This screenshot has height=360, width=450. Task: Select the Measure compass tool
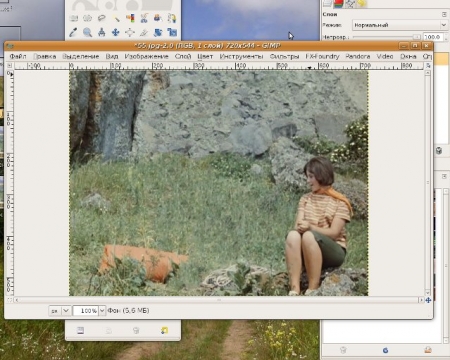pyautogui.click(x=102, y=32)
